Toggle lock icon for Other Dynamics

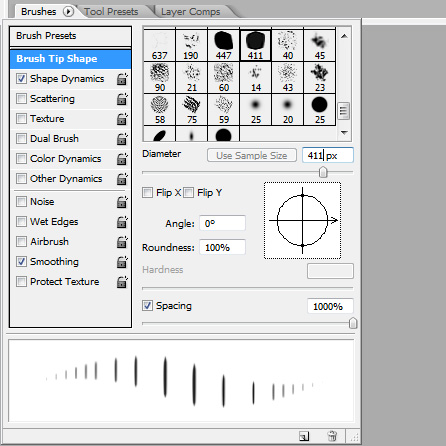[122, 179]
